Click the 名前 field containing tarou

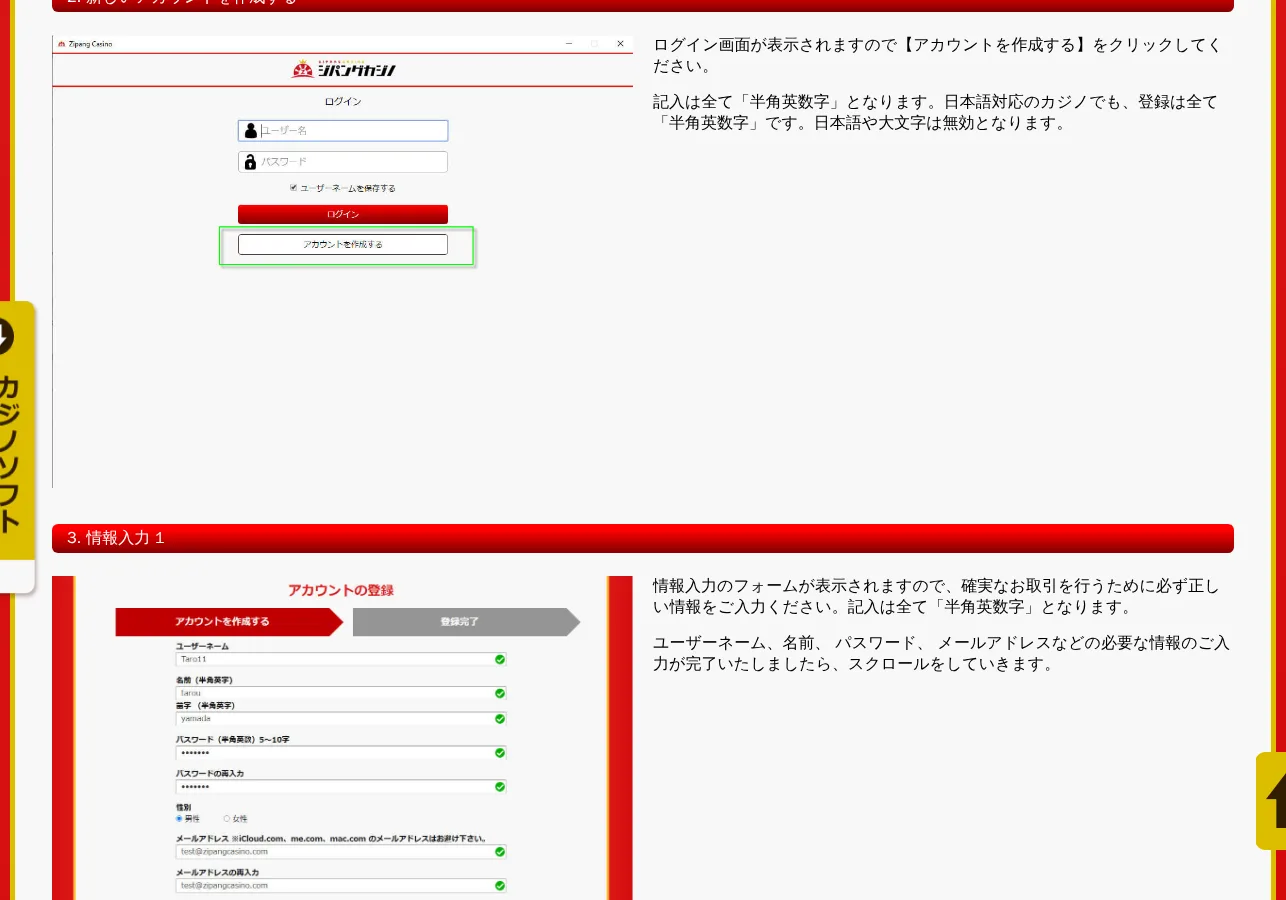click(x=341, y=693)
